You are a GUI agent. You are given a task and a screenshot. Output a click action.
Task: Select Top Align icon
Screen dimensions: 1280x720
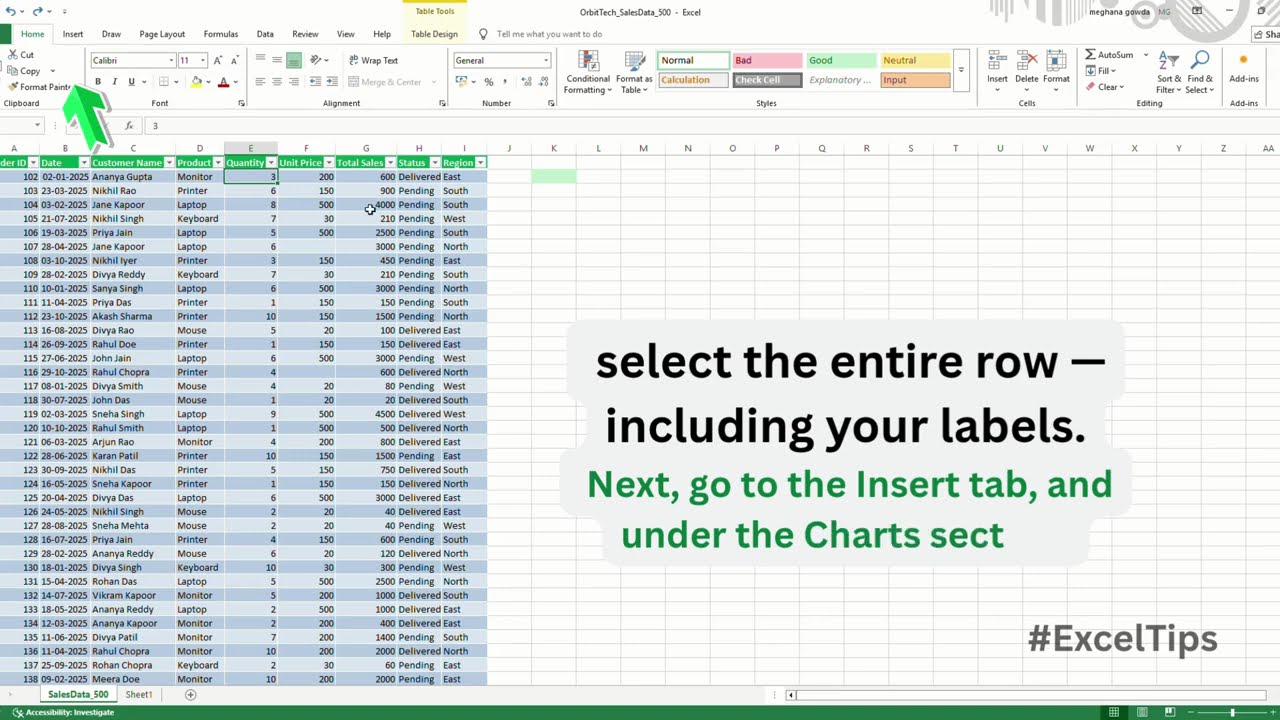click(261, 60)
